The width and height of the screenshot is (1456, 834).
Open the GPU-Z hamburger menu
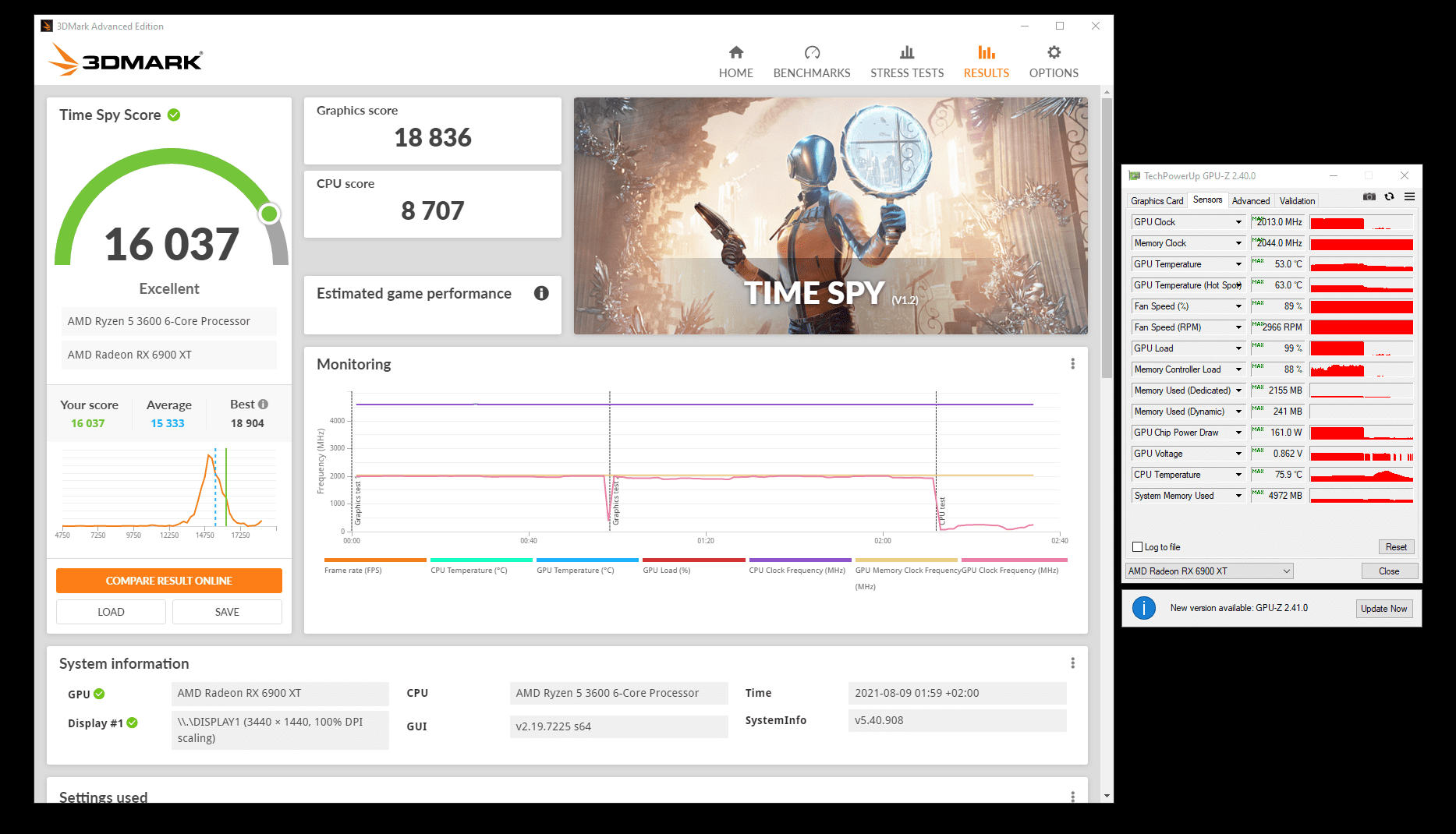click(x=1409, y=197)
